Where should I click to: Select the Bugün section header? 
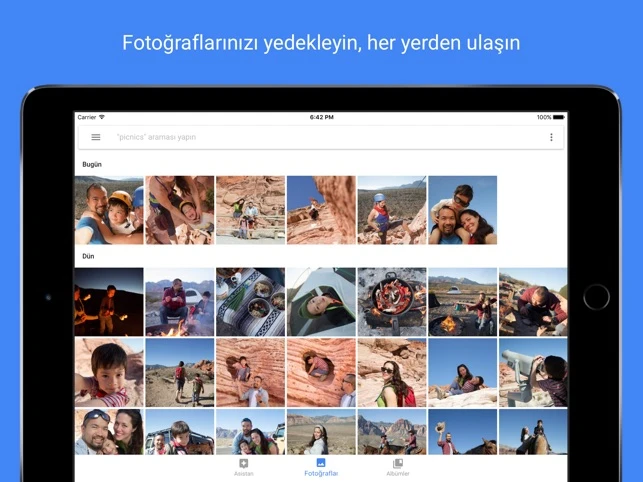pos(92,164)
